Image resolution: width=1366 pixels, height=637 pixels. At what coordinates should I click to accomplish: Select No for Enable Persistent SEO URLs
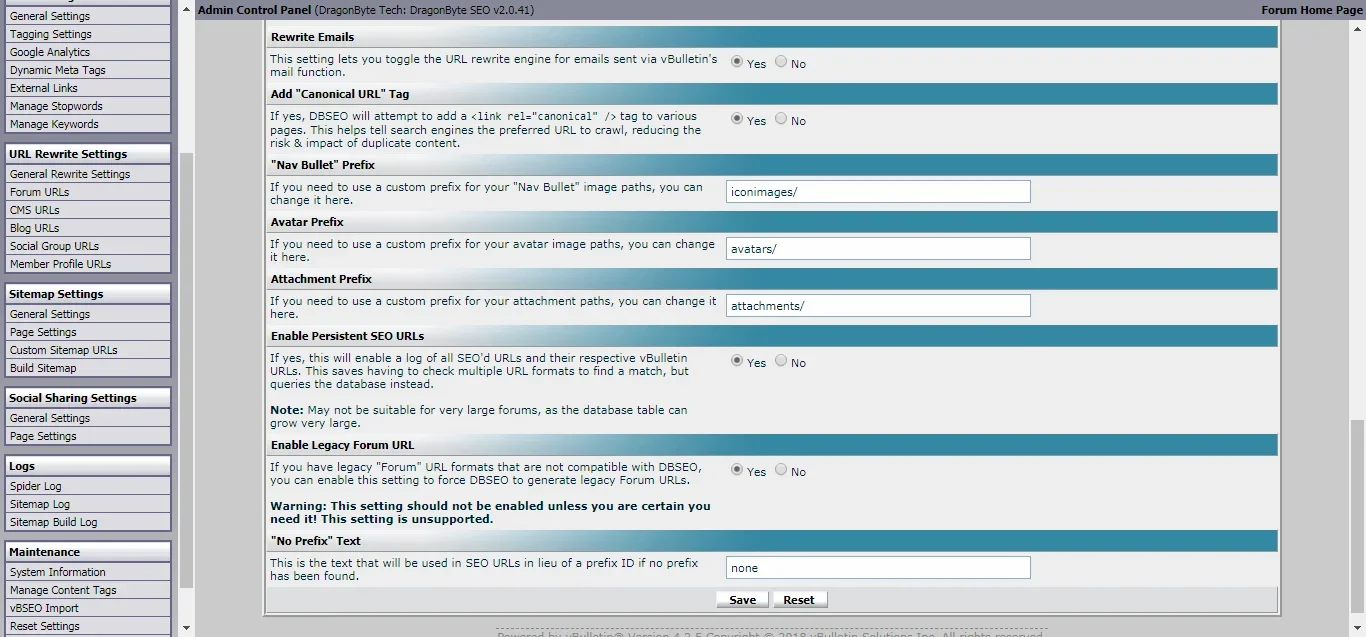pos(781,360)
